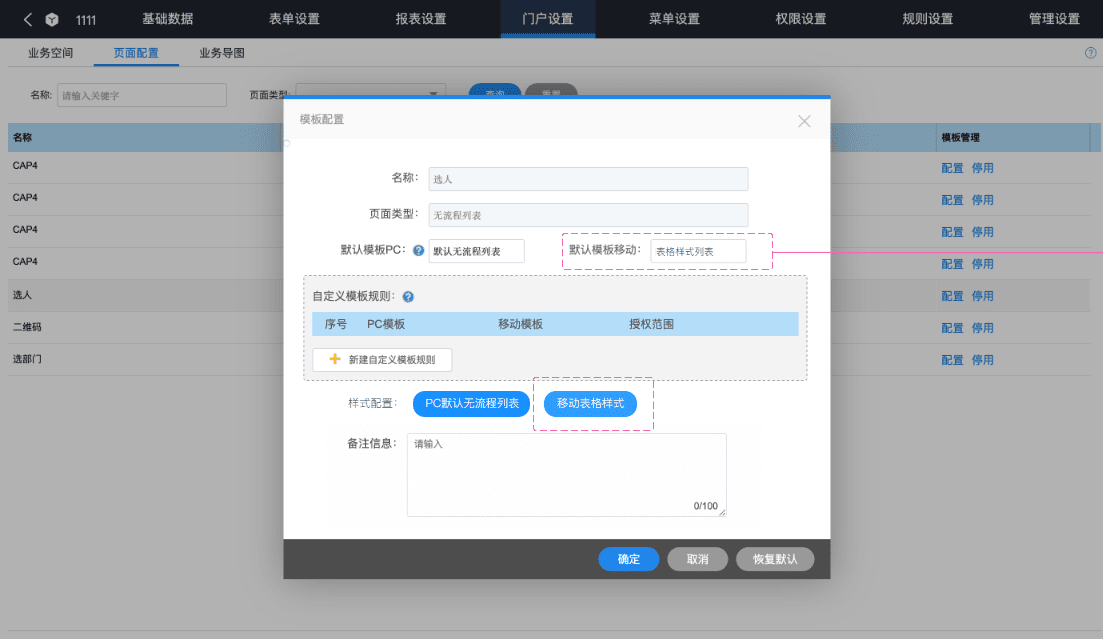This screenshot has width=1103, height=639.
Task: Open the 默认模板移动 selector
Action: click(x=698, y=251)
